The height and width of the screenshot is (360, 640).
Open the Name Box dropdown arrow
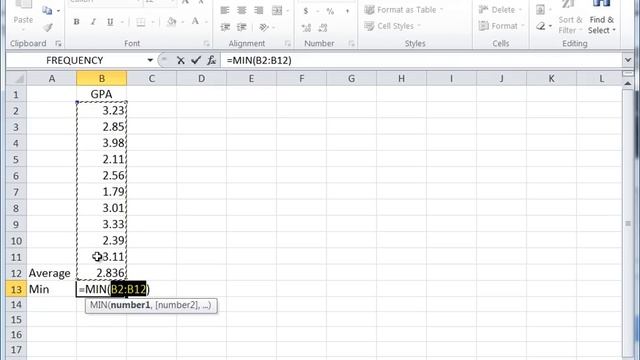(x=150, y=60)
